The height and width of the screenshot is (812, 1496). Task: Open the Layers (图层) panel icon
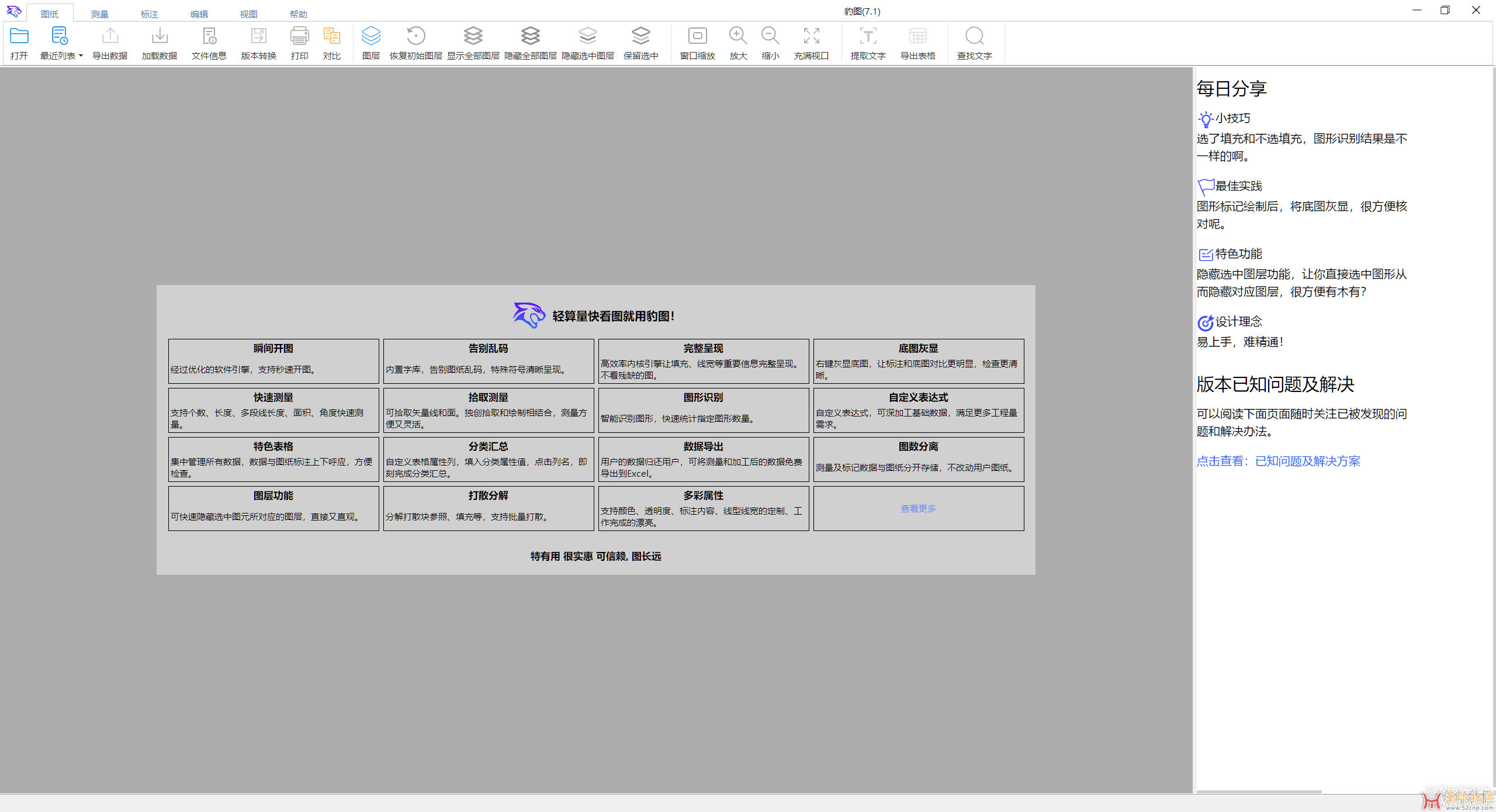coord(371,36)
